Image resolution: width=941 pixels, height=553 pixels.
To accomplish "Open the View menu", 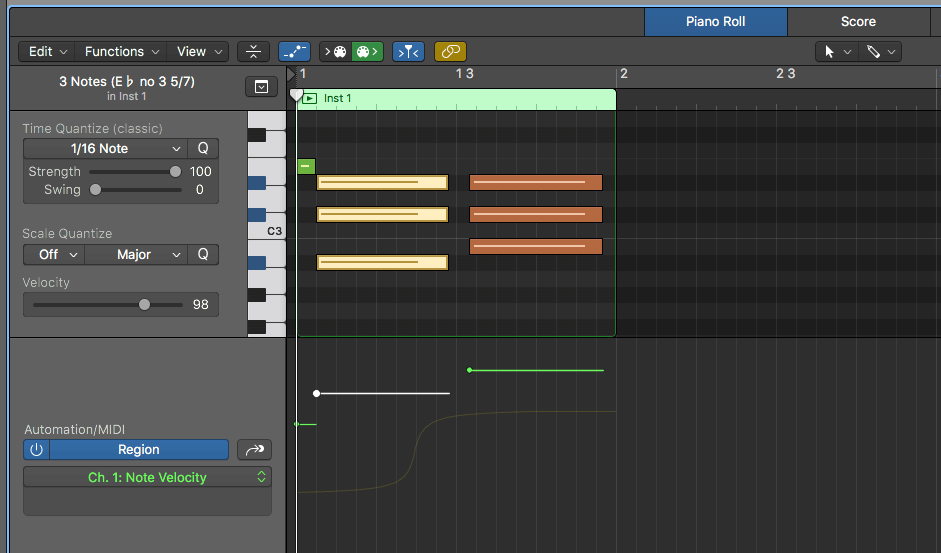I will pos(199,52).
